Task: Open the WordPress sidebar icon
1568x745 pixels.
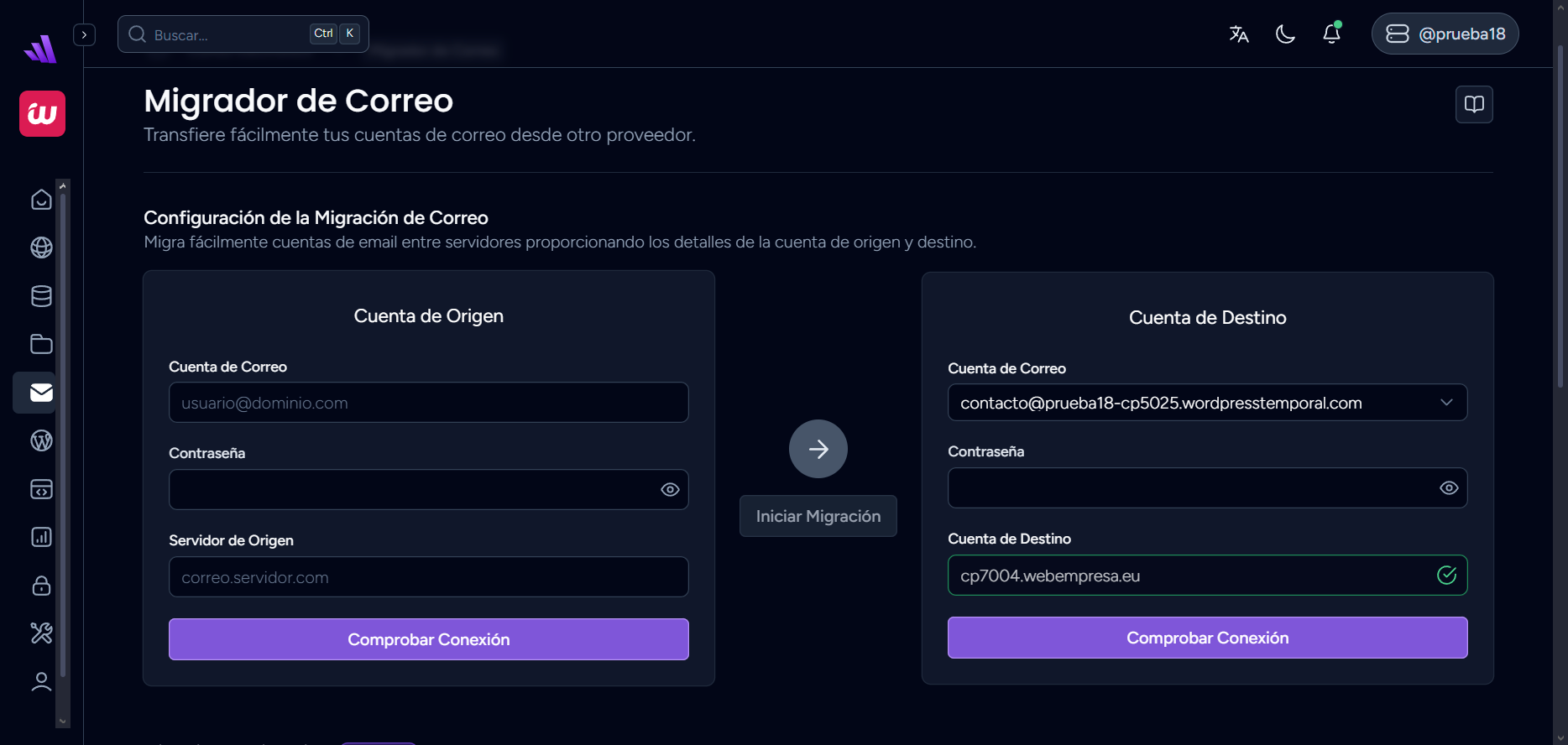Action: [41, 440]
